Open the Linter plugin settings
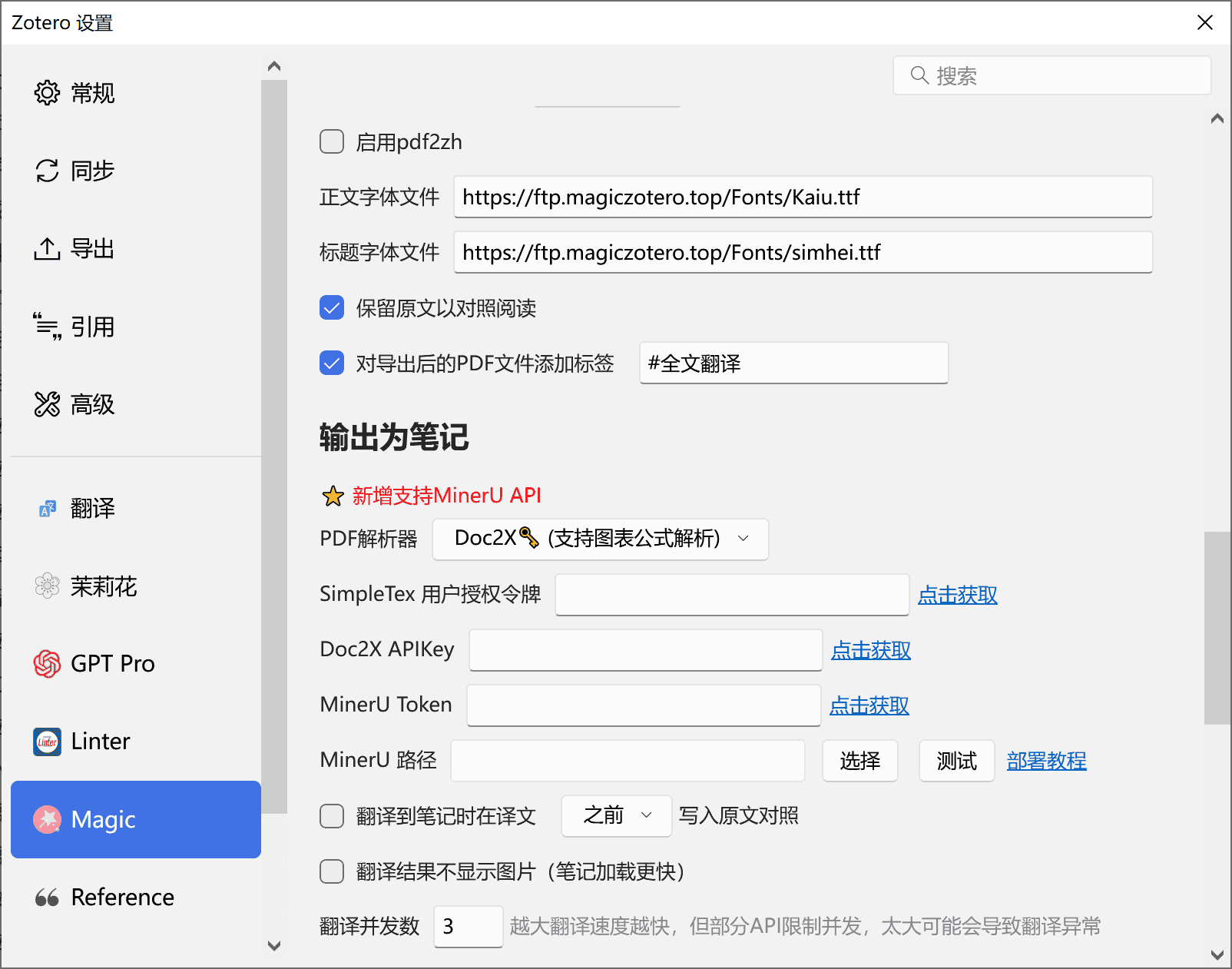Viewport: 1232px width, 969px height. tap(99, 741)
